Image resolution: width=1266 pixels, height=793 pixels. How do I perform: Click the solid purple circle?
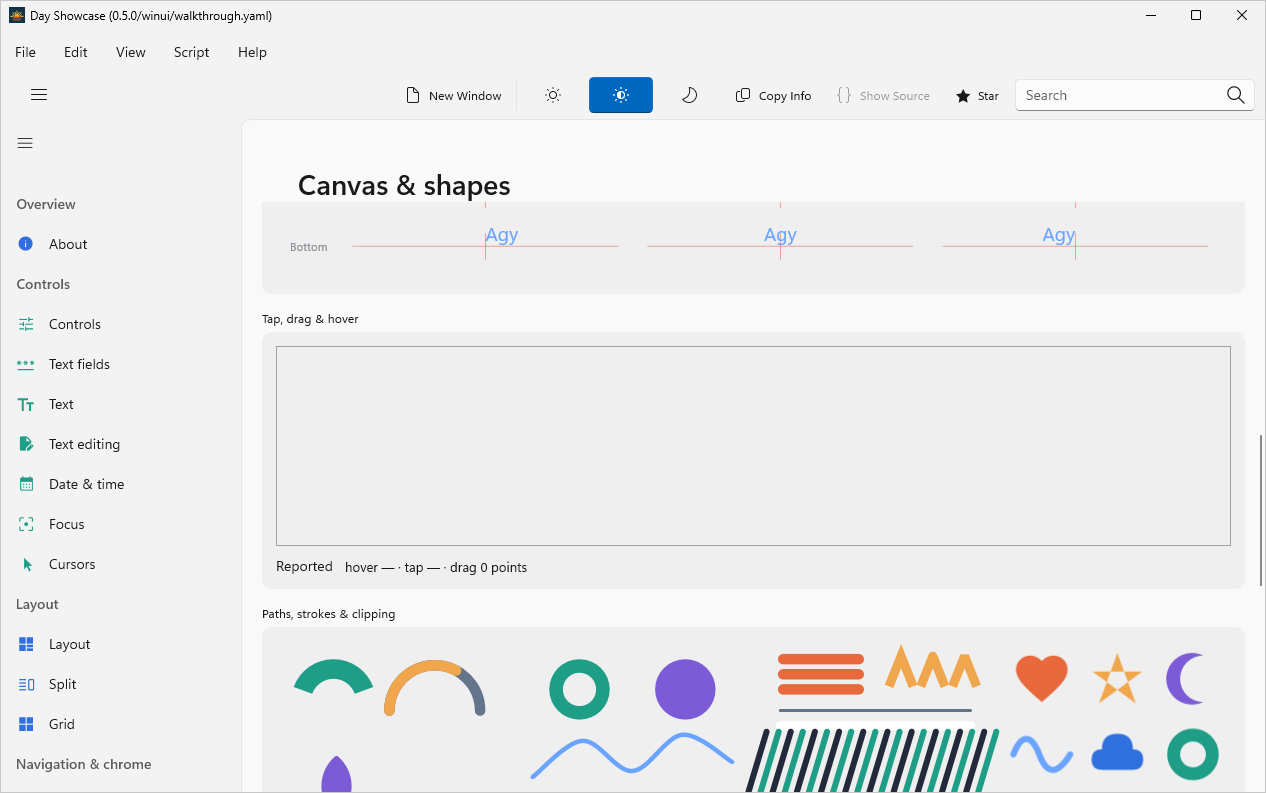click(685, 689)
